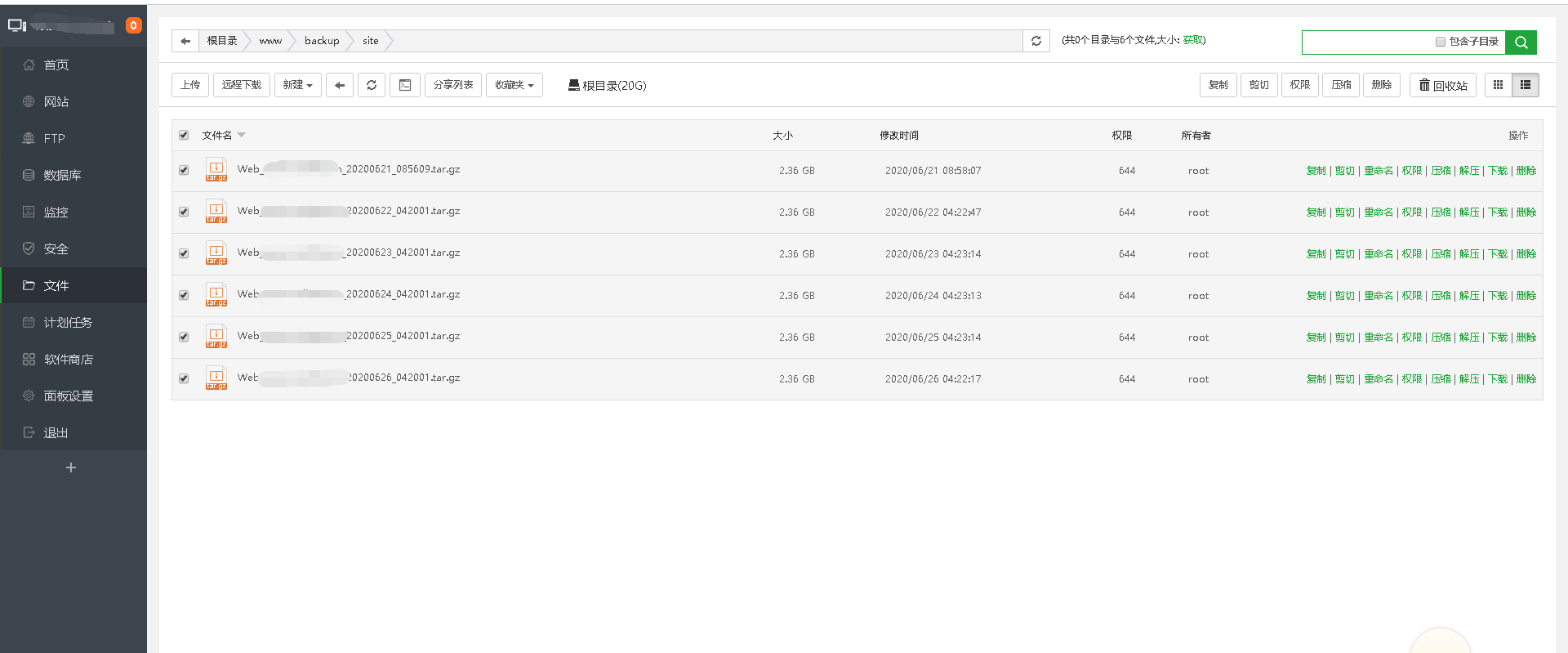
Task: Click the toolbar 剪切 batch button
Action: (1259, 85)
